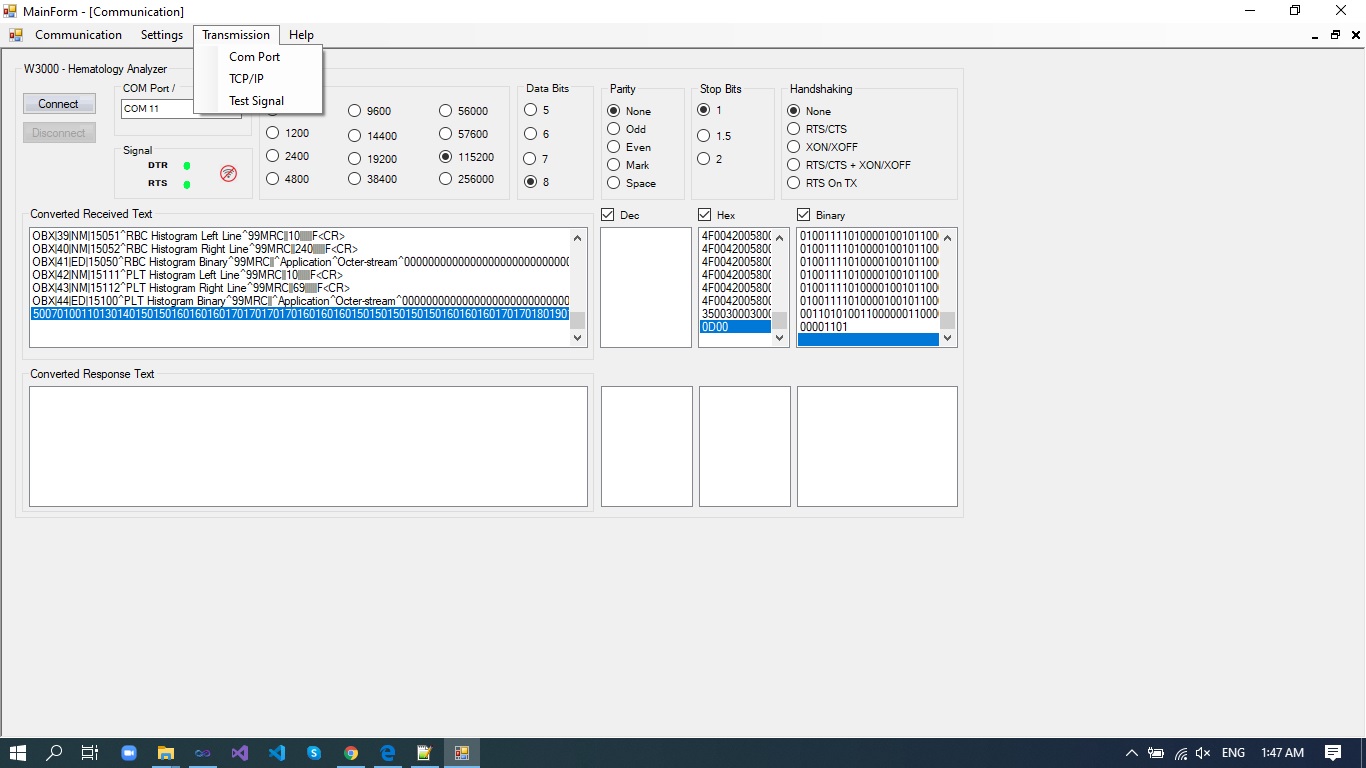
Task: Choose TCP/IP from the Transmission menu
Action: pyautogui.click(x=246, y=79)
